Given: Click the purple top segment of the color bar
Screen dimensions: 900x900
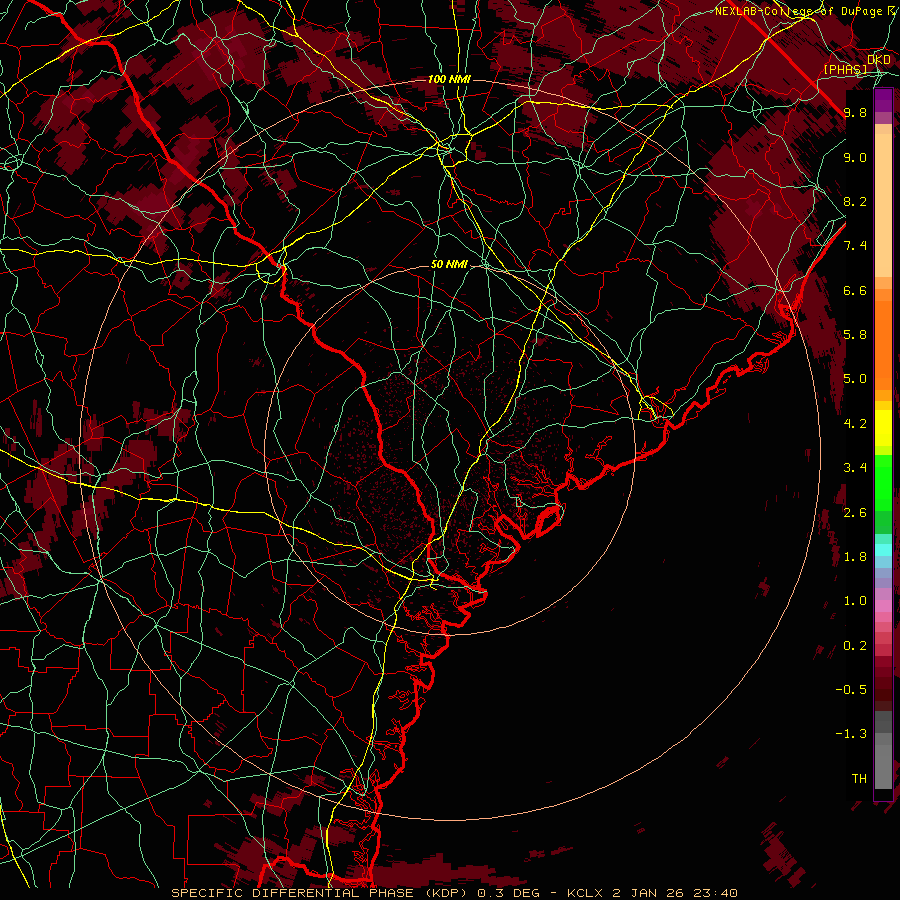Looking at the screenshot, I should (x=883, y=100).
